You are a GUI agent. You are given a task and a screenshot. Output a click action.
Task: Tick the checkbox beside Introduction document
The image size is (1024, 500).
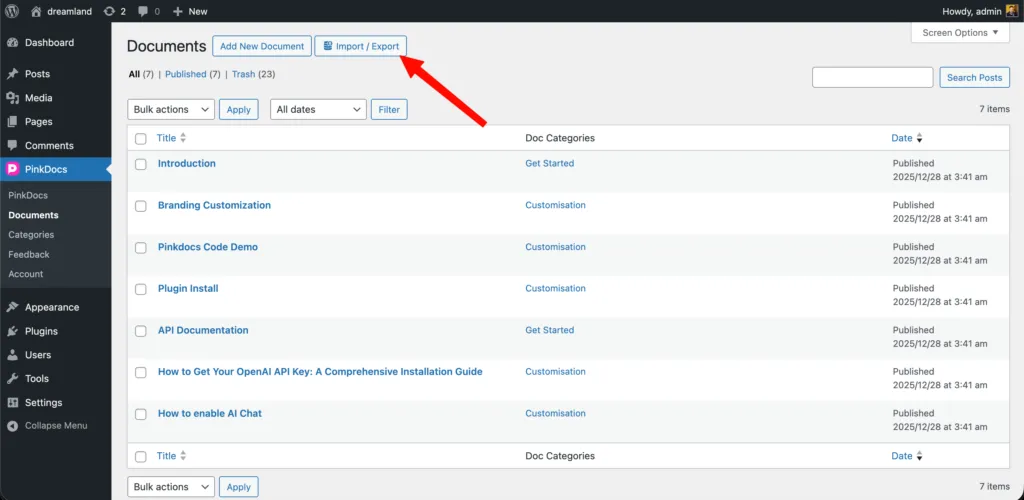141,164
